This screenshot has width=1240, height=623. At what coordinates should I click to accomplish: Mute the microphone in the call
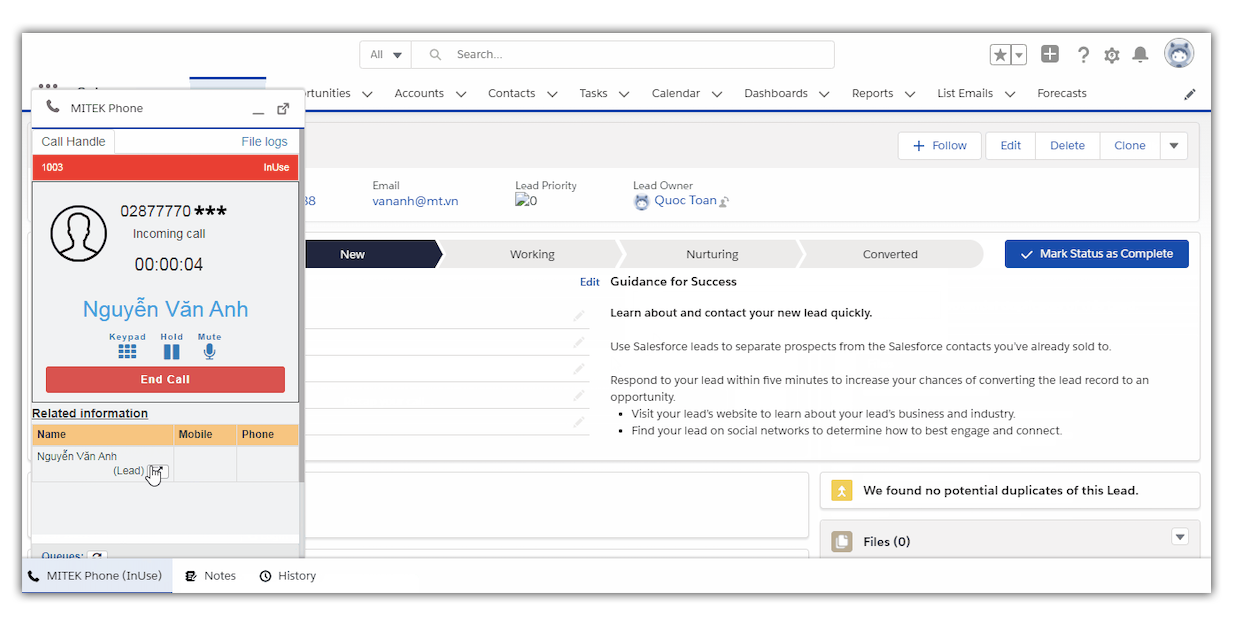point(209,351)
